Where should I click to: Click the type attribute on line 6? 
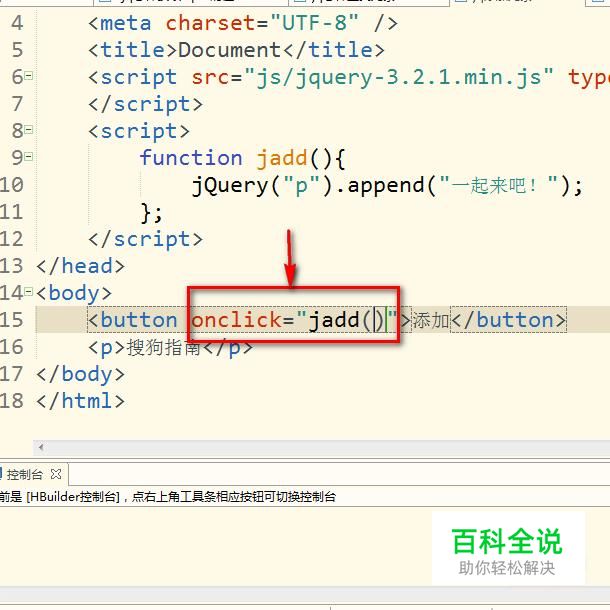pyautogui.click(x=588, y=78)
